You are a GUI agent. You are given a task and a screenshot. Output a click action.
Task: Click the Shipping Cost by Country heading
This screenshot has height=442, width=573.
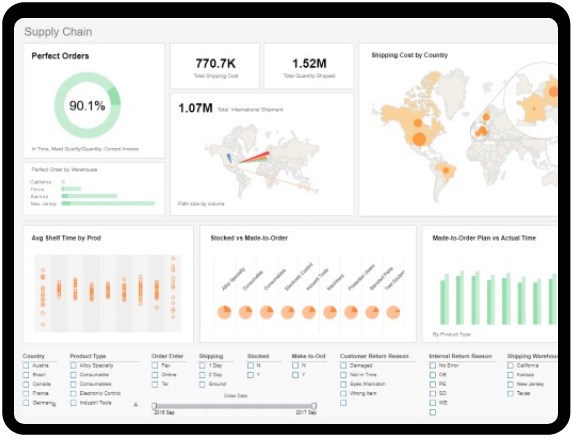(410, 55)
